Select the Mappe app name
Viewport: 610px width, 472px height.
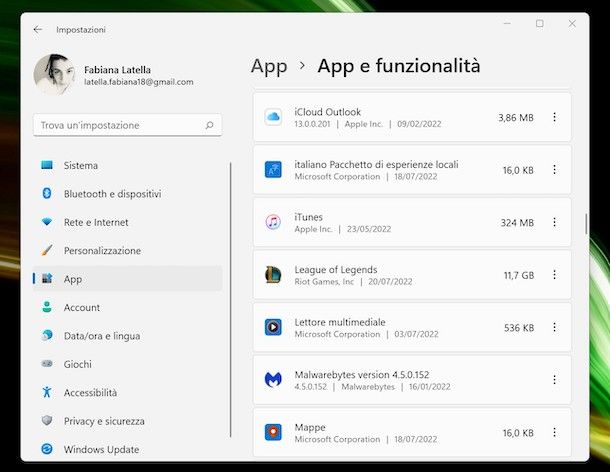coord(310,427)
